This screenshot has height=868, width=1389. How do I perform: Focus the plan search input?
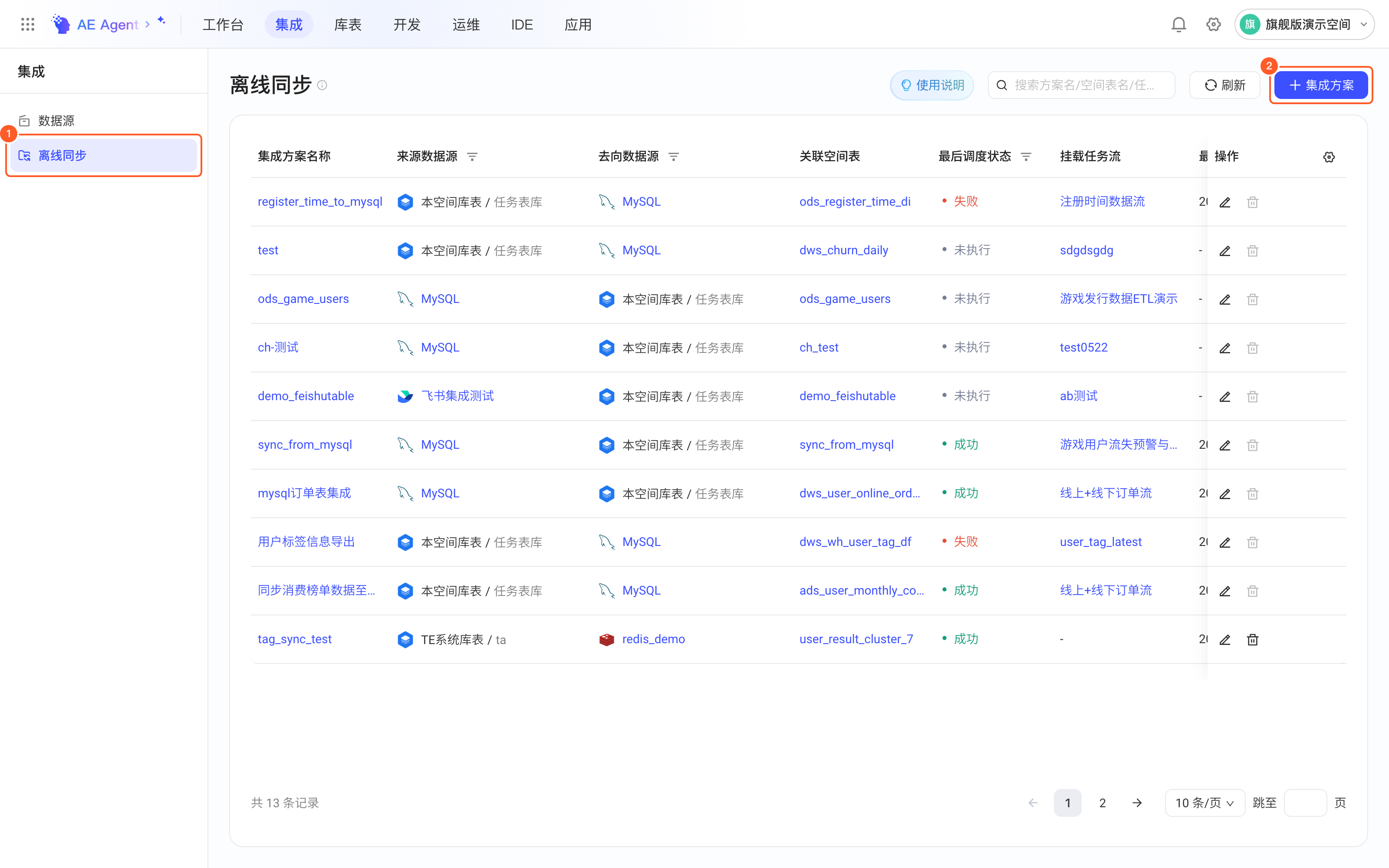pyautogui.click(x=1081, y=85)
